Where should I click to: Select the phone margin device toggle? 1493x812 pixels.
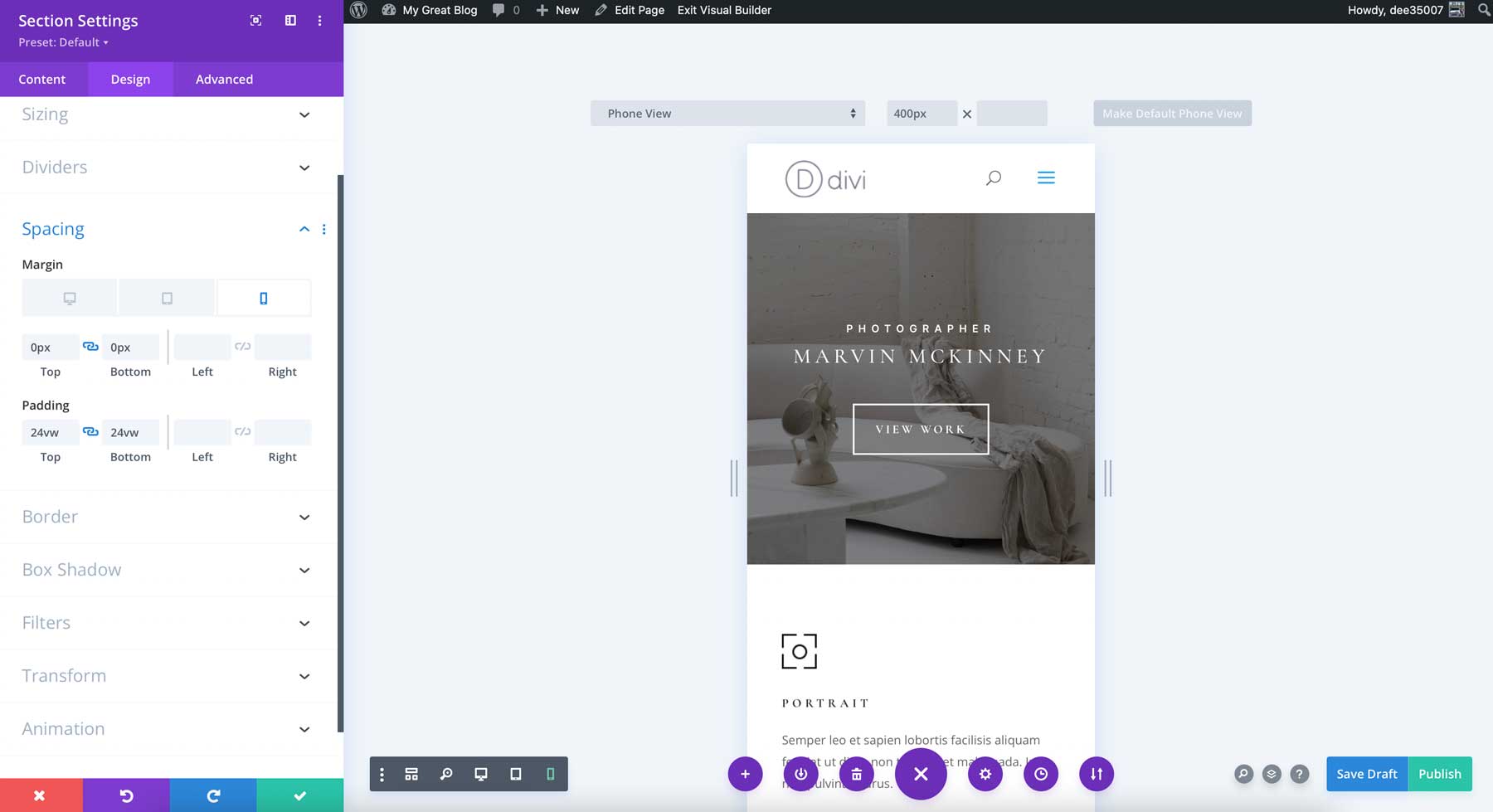264,297
